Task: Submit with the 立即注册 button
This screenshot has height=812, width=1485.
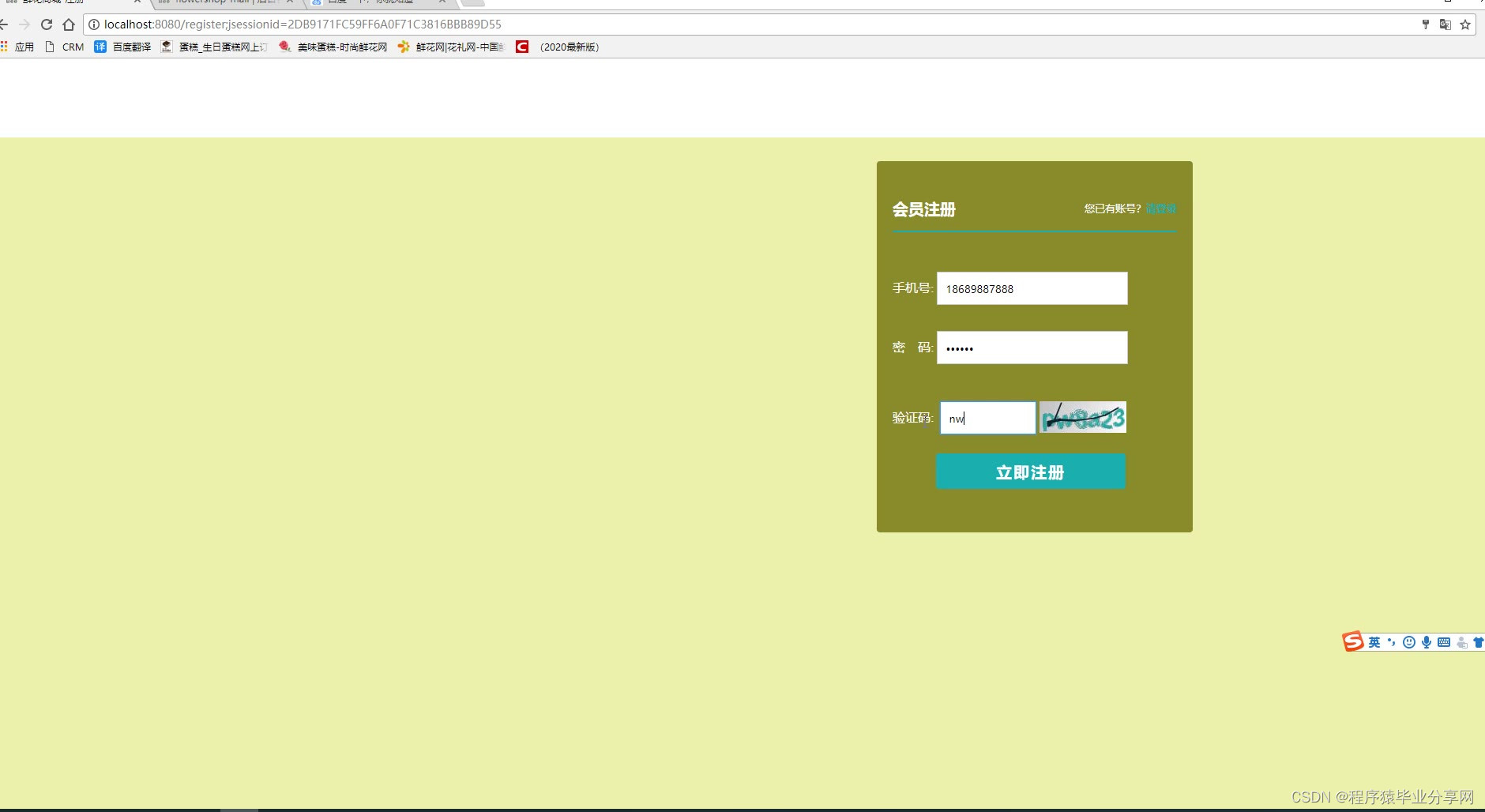Action: 1030,472
